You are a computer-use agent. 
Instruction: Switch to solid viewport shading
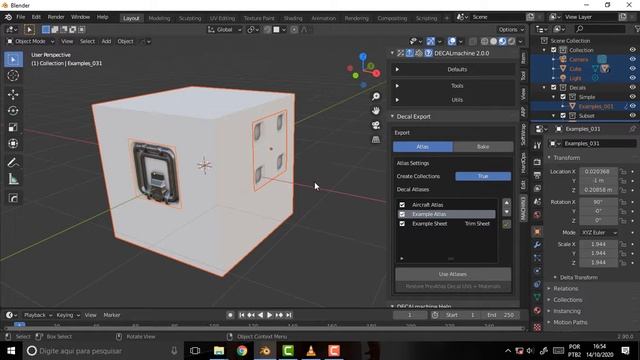coord(493,41)
